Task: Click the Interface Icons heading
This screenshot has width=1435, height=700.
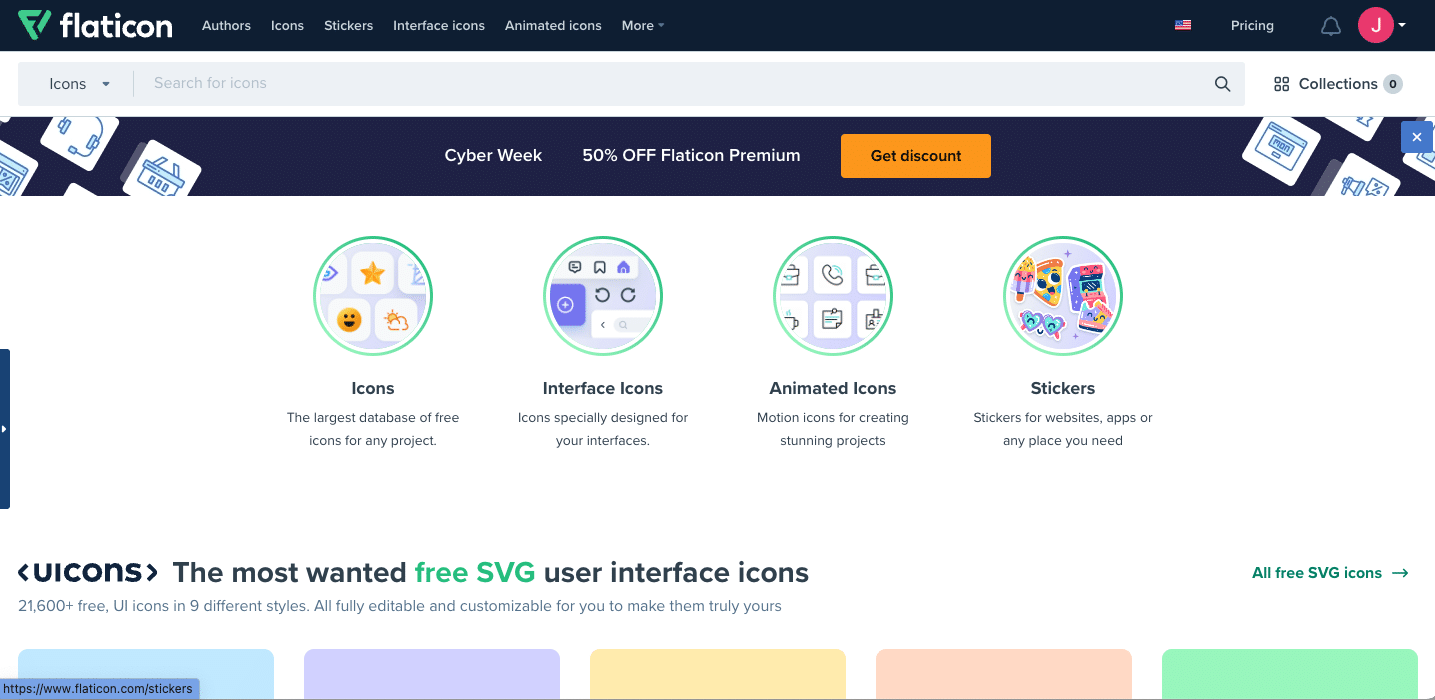Action: (x=603, y=388)
